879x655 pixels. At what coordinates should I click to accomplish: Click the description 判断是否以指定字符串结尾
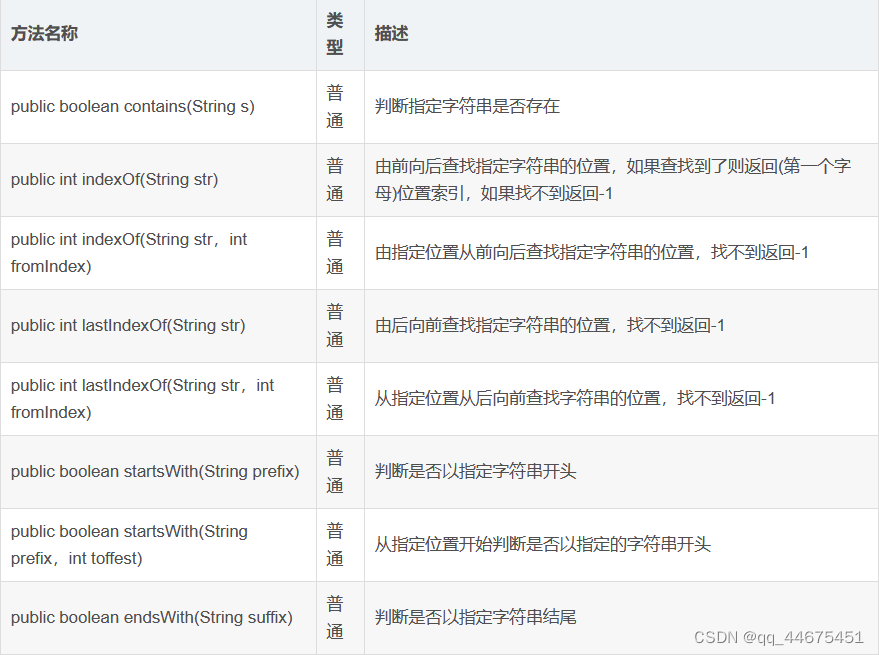475,618
